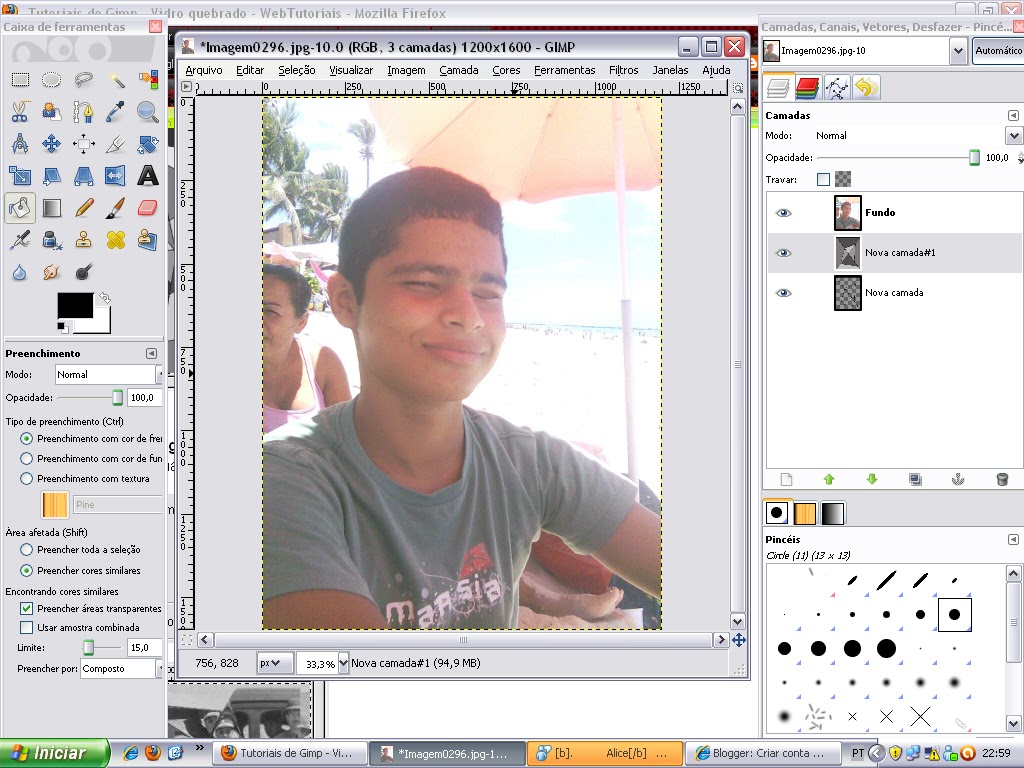This screenshot has height=768, width=1024.
Task: Select Preenchimento com cor de frente radio
Action: coord(26,438)
